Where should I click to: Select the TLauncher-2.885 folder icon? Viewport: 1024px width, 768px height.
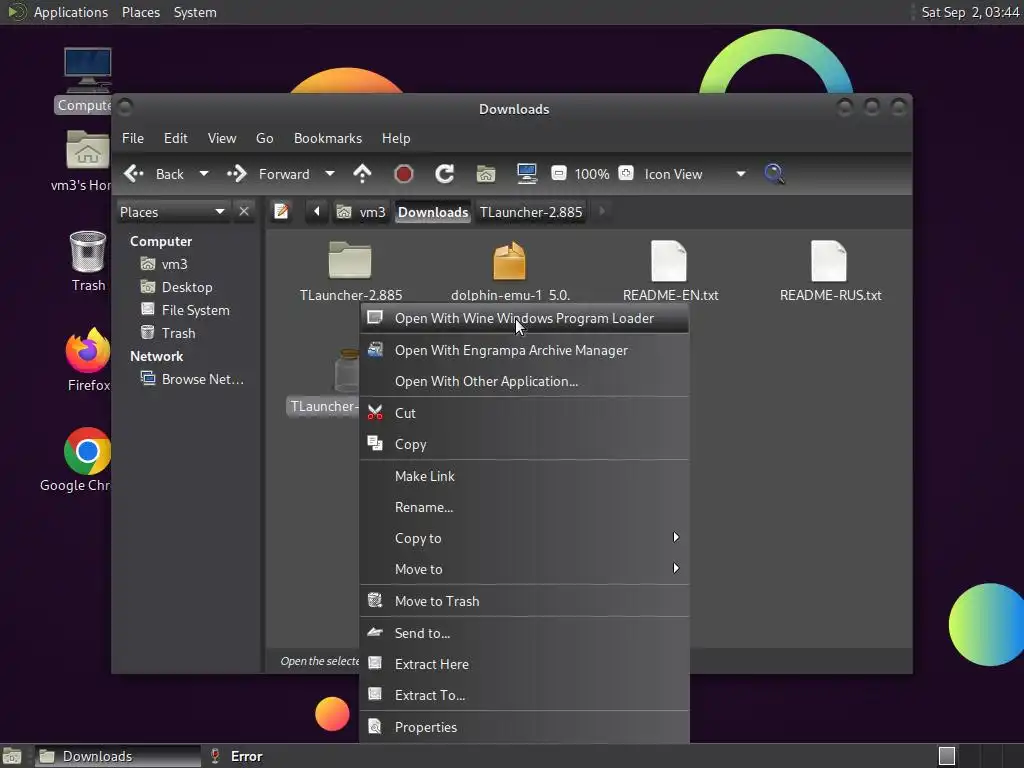(350, 260)
